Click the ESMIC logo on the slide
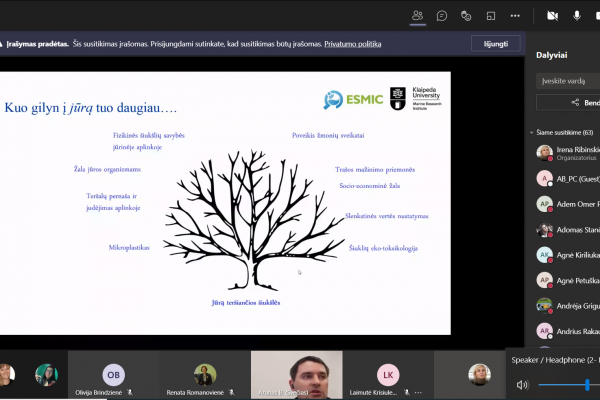 pos(353,100)
